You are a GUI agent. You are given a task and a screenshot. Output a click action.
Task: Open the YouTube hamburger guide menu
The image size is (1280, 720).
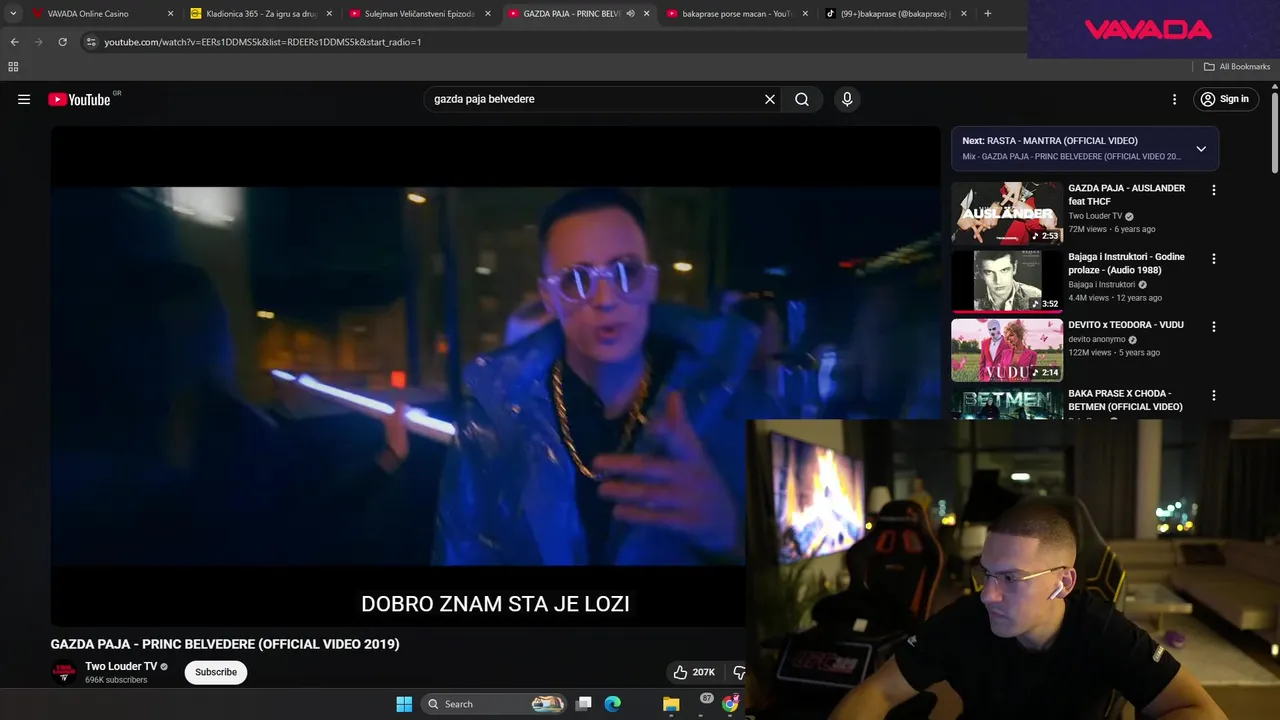[24, 99]
